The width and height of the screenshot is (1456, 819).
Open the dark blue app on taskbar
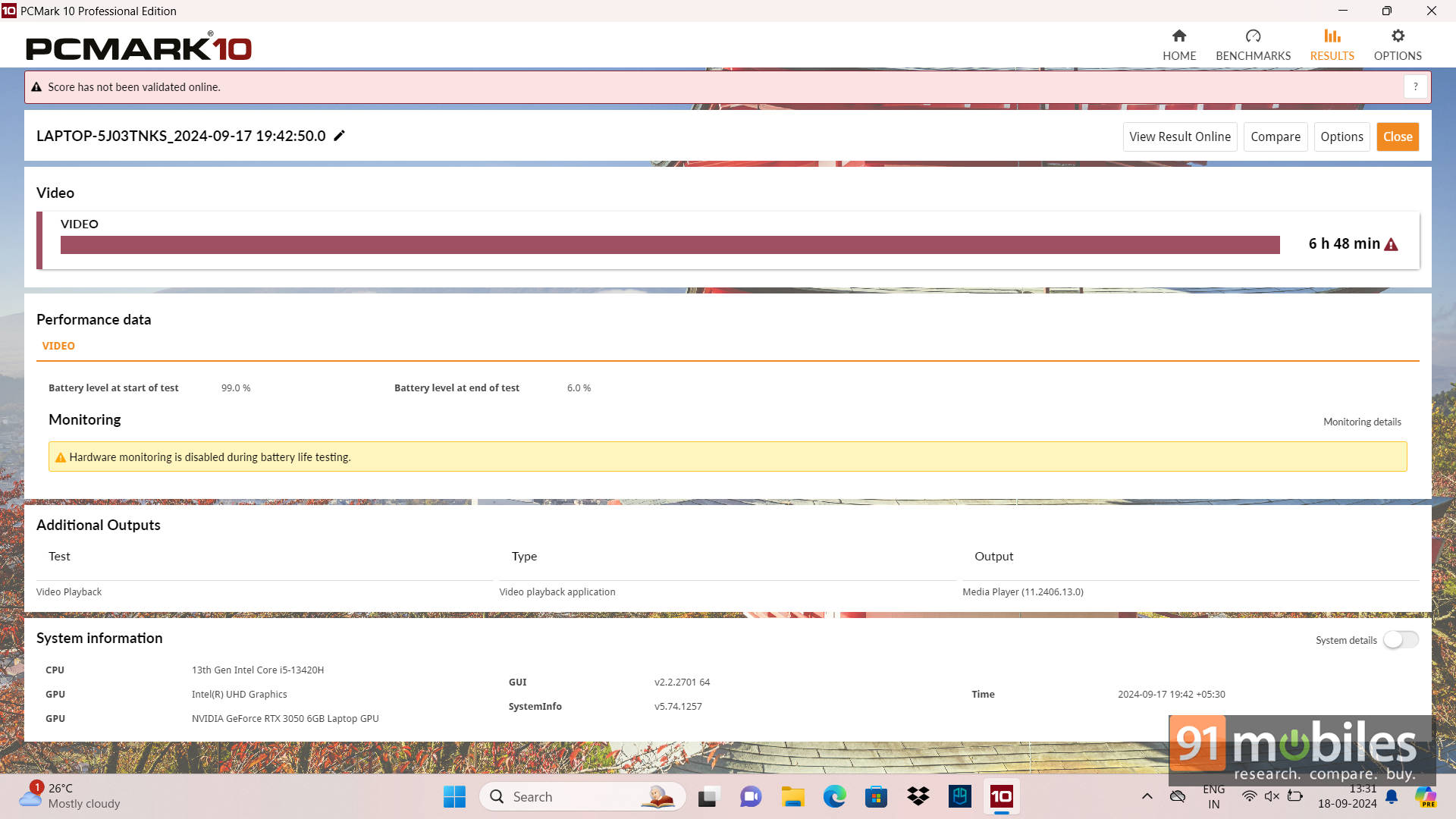click(960, 796)
